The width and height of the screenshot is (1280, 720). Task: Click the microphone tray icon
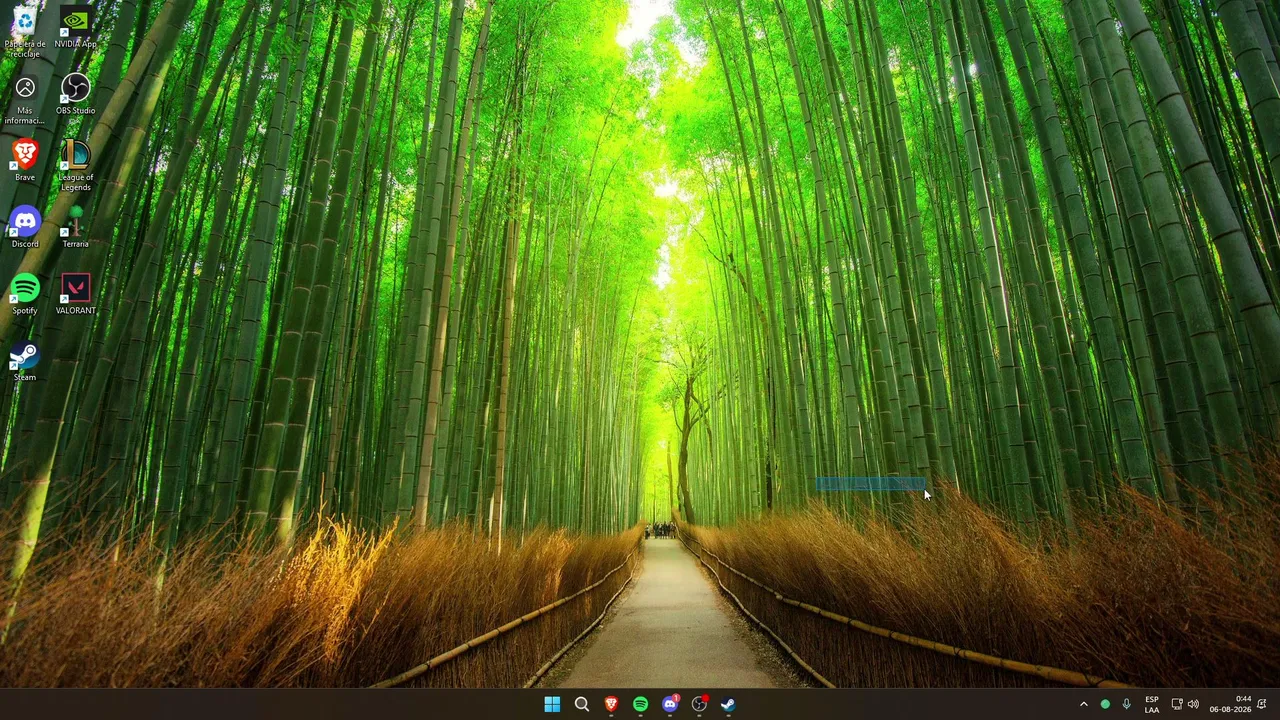click(1126, 704)
